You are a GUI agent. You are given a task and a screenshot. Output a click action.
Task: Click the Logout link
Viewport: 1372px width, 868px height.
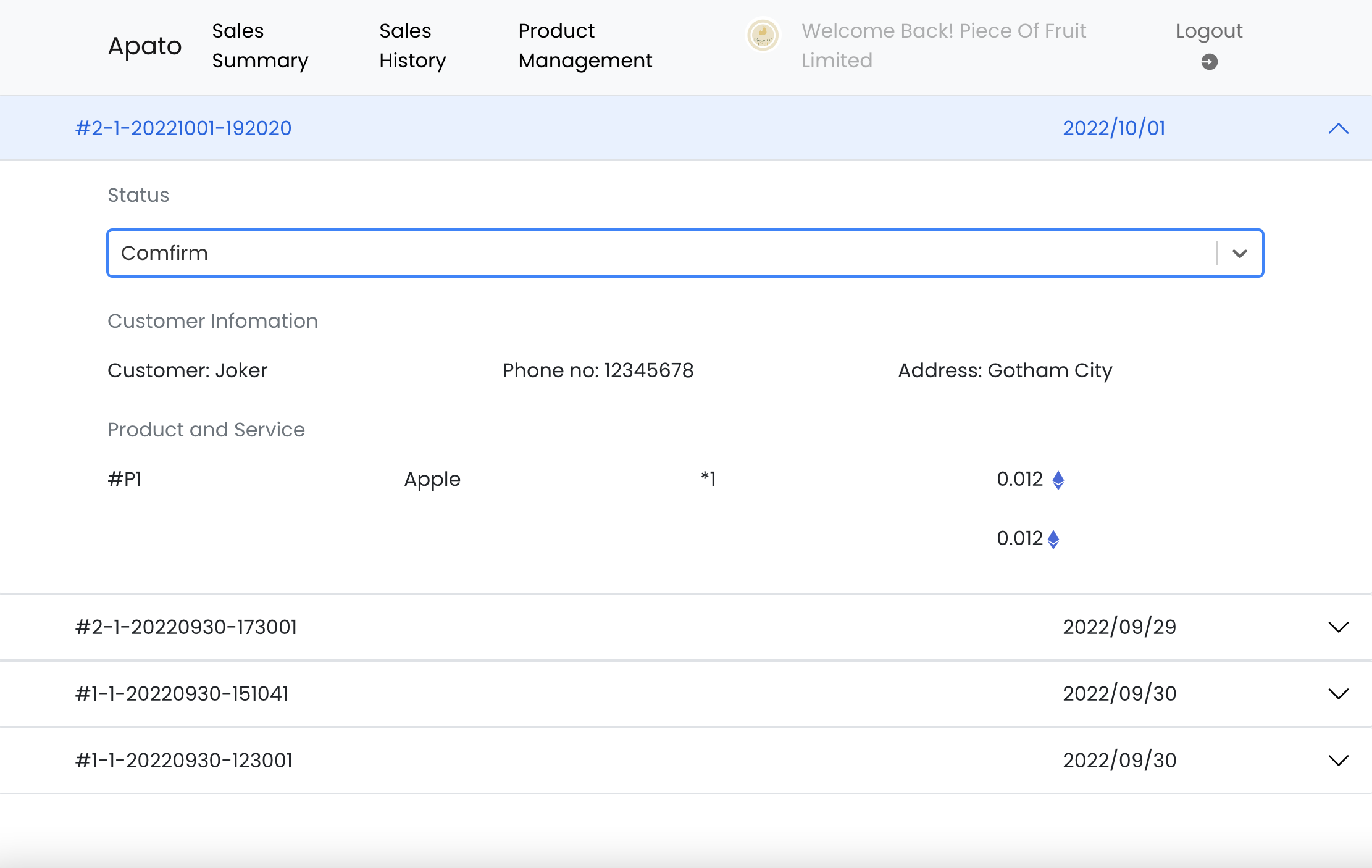1209,31
